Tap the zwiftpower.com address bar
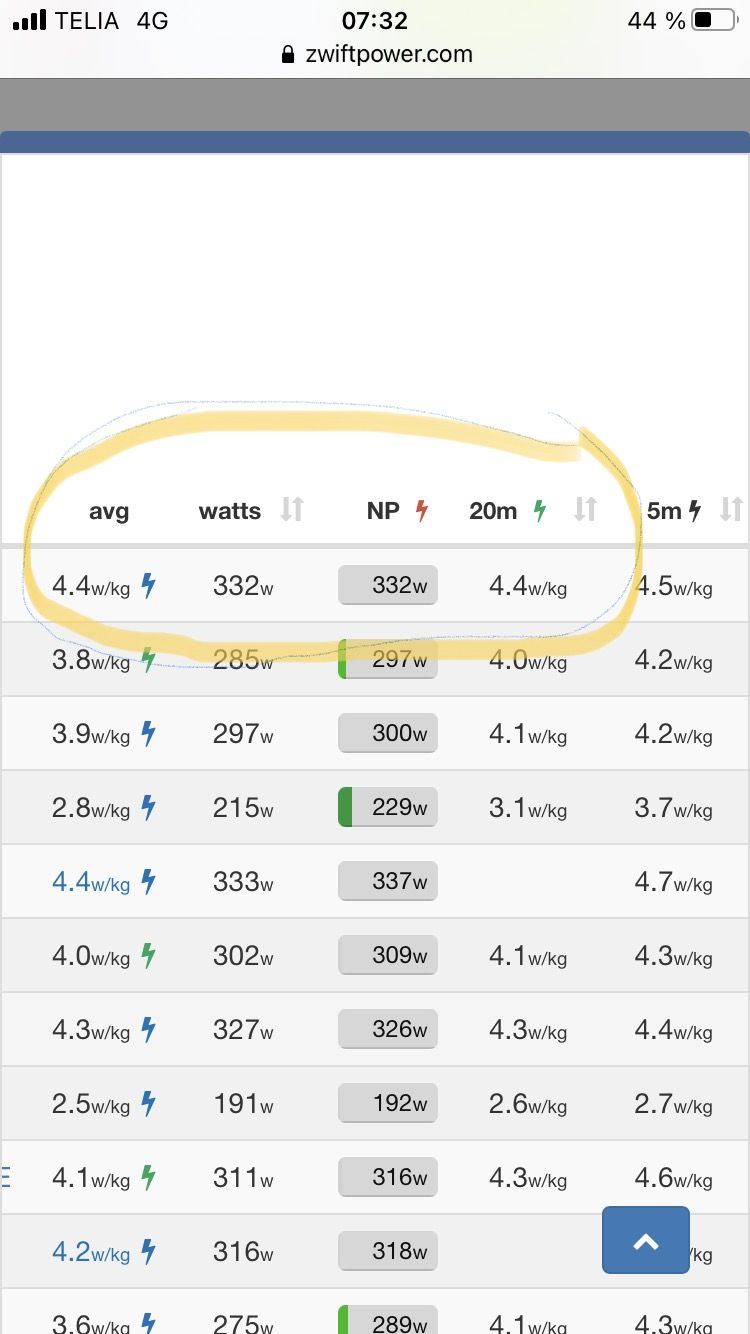The width and height of the screenshot is (750, 1334). [377, 54]
